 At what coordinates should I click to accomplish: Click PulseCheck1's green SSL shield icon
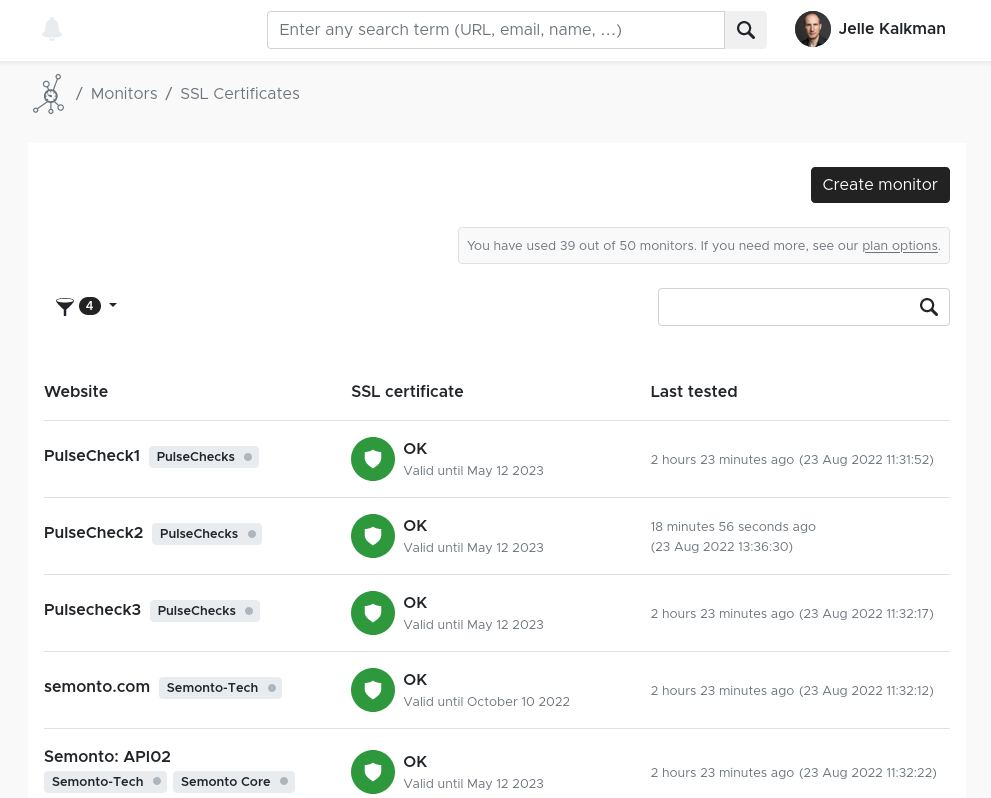click(373, 459)
